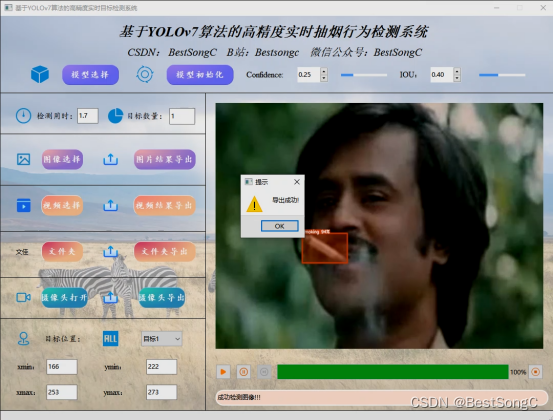Click the 检测用时 field showing 1.7
The height and width of the screenshot is (420, 553).
pos(88,116)
